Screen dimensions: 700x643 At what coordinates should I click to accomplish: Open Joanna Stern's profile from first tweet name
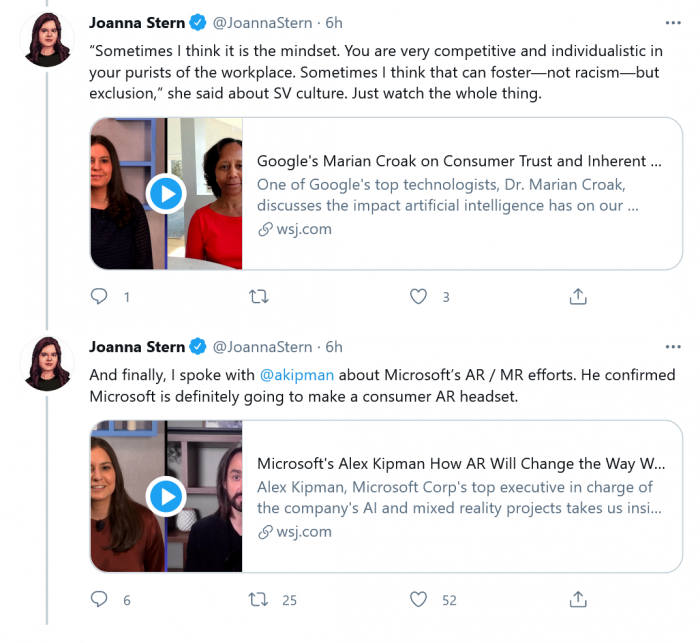137,23
